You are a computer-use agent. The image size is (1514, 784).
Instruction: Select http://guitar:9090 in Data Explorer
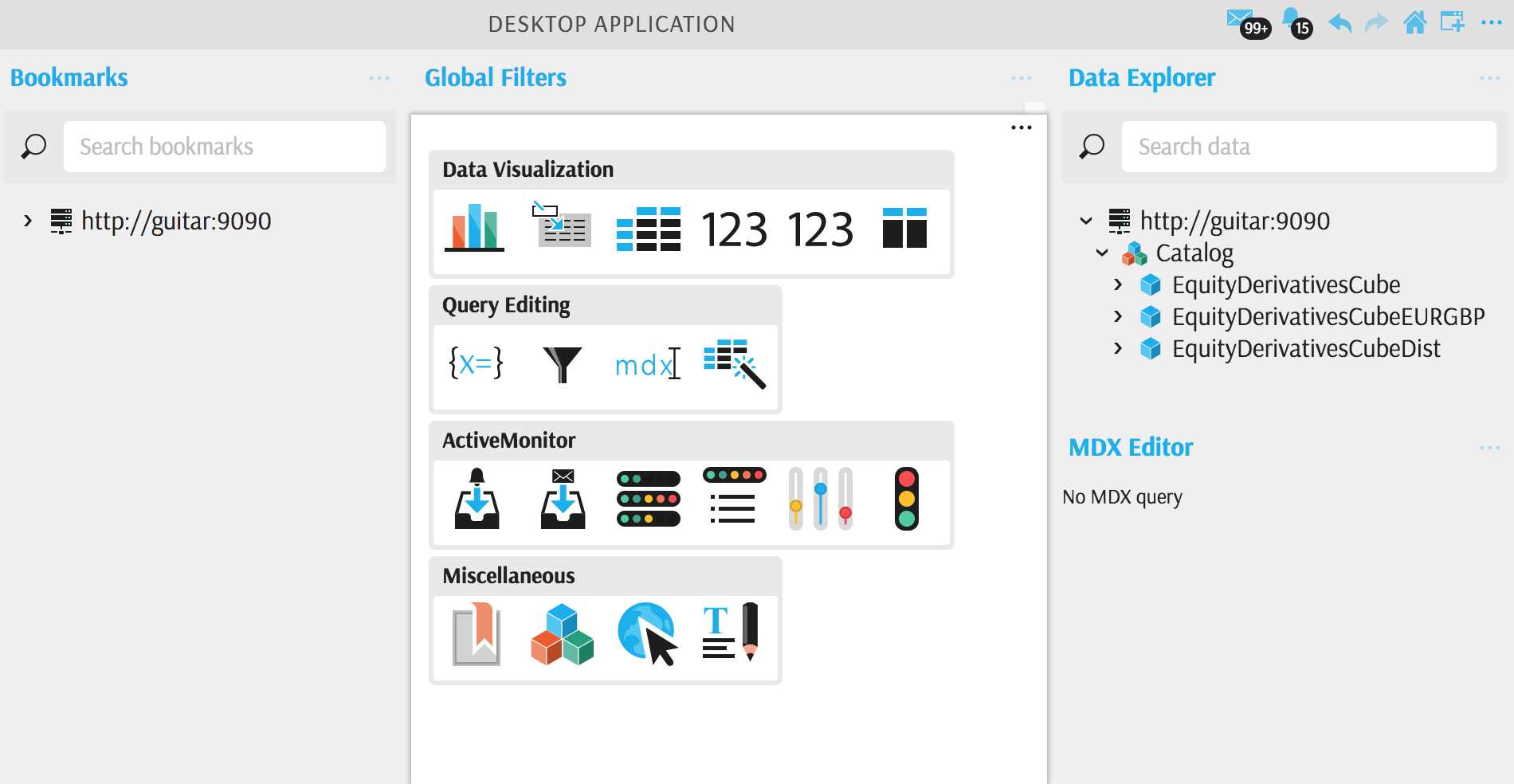(1235, 221)
